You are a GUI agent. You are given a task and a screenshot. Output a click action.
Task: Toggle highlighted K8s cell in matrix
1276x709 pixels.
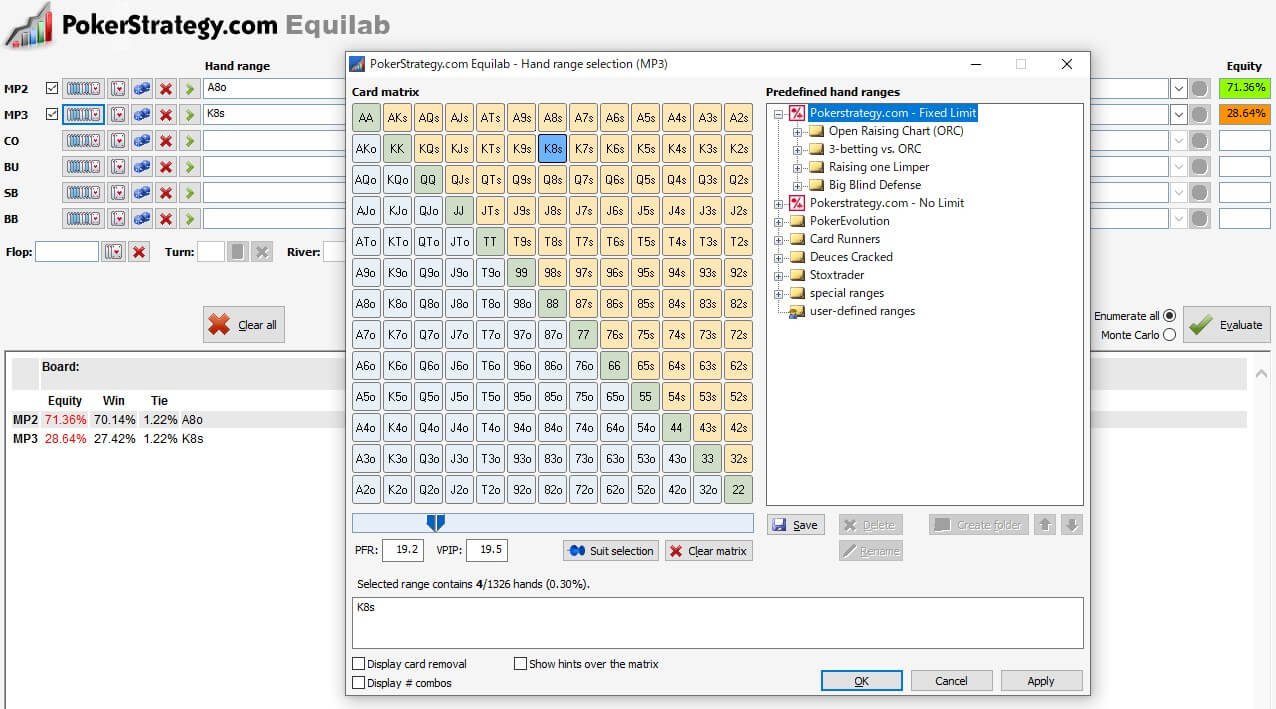pos(552,149)
